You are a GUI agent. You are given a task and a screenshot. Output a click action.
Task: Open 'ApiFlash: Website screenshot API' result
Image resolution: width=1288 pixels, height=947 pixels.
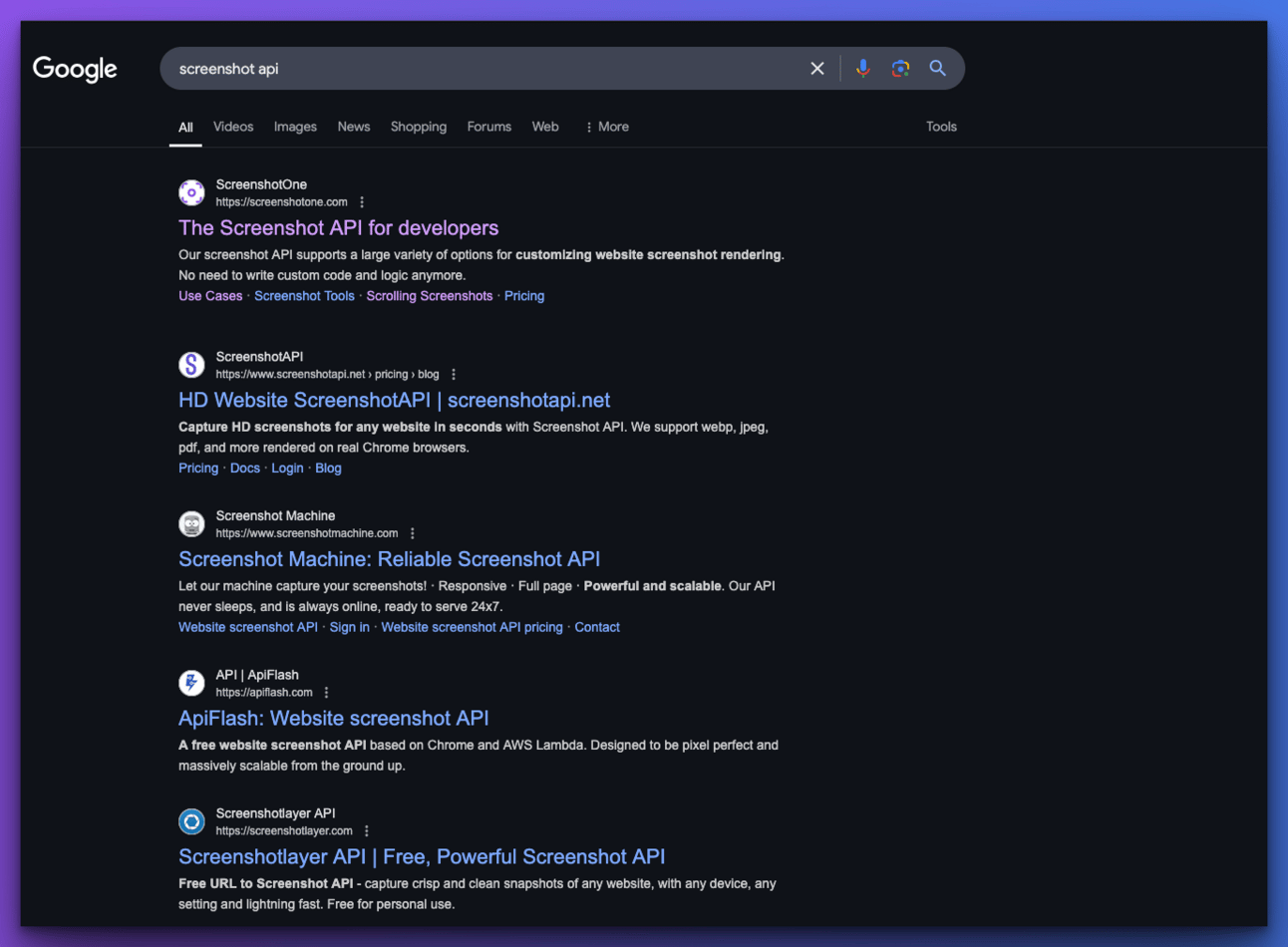[334, 719]
